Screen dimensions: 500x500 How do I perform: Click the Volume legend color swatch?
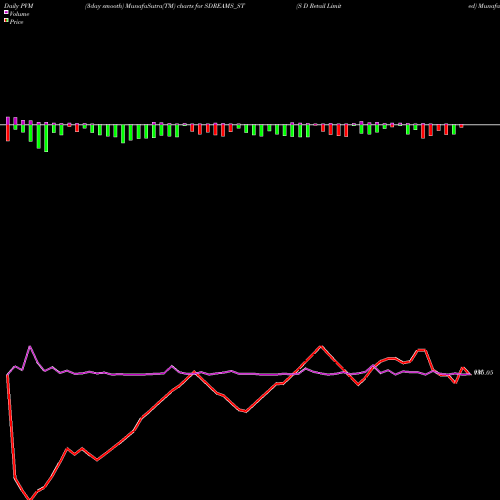point(6,12)
